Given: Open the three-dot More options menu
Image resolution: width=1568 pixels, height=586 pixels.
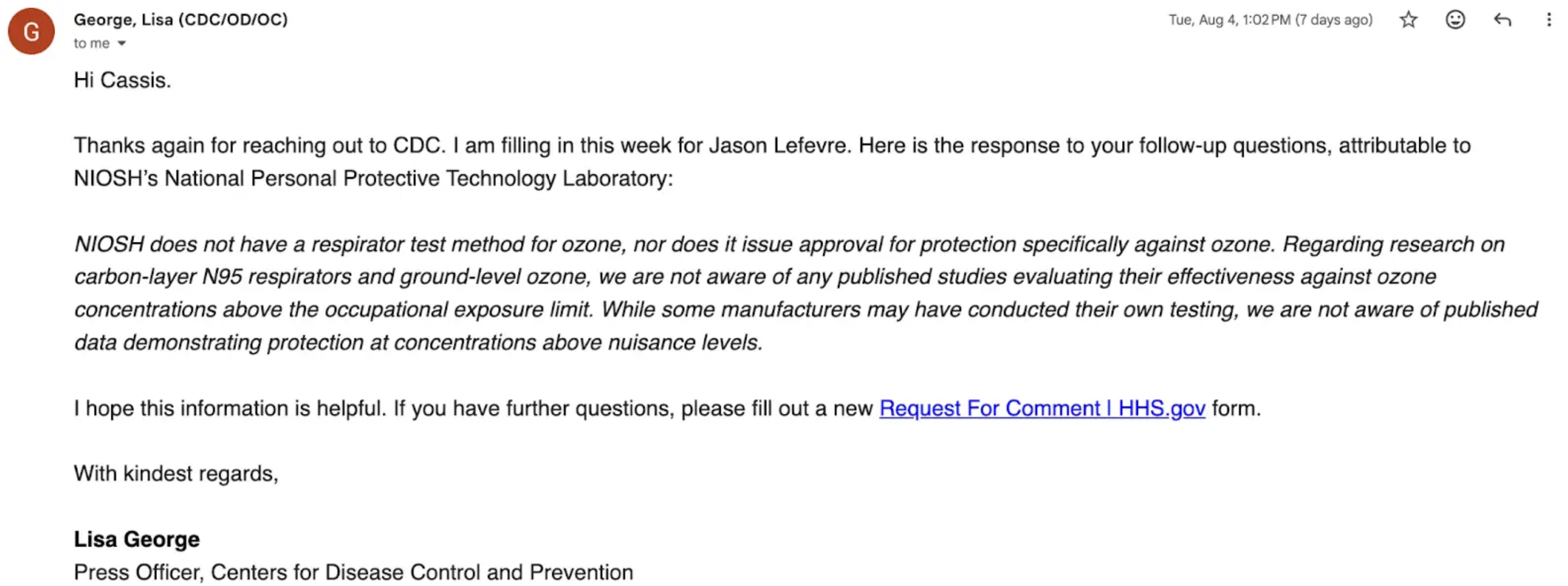Looking at the screenshot, I should pos(1548,20).
